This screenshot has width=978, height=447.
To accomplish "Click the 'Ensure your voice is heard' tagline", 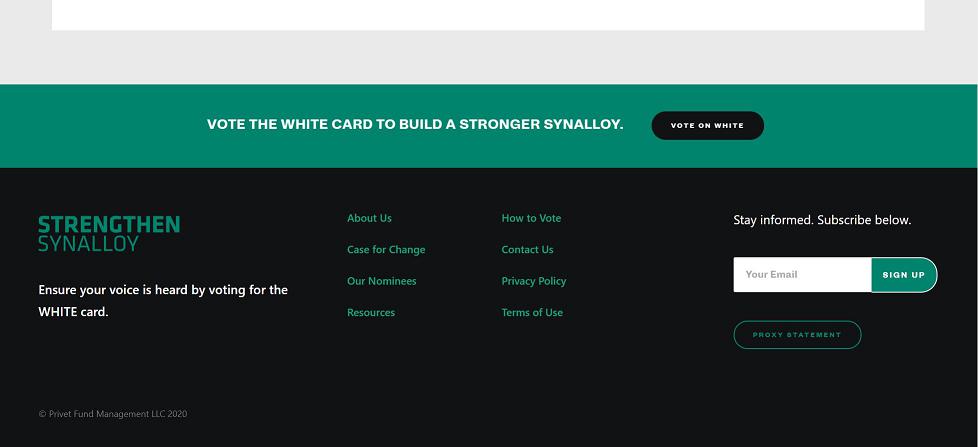I will click(x=163, y=301).
